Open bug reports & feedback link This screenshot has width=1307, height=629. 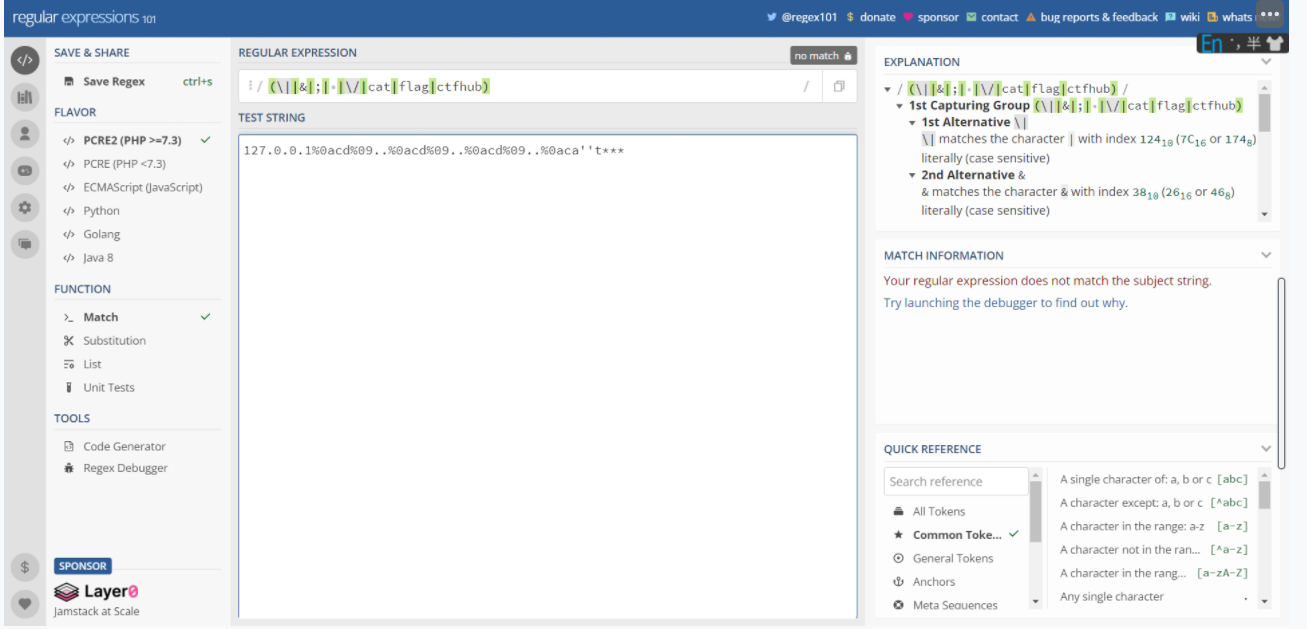pos(1092,17)
